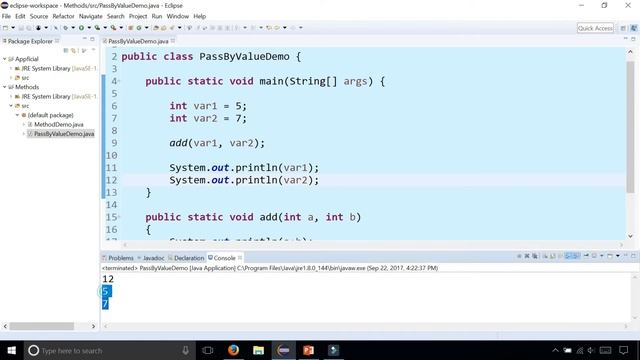Collapse the (default package) node
The height and width of the screenshot is (360, 640).
pyautogui.click(x=18, y=115)
